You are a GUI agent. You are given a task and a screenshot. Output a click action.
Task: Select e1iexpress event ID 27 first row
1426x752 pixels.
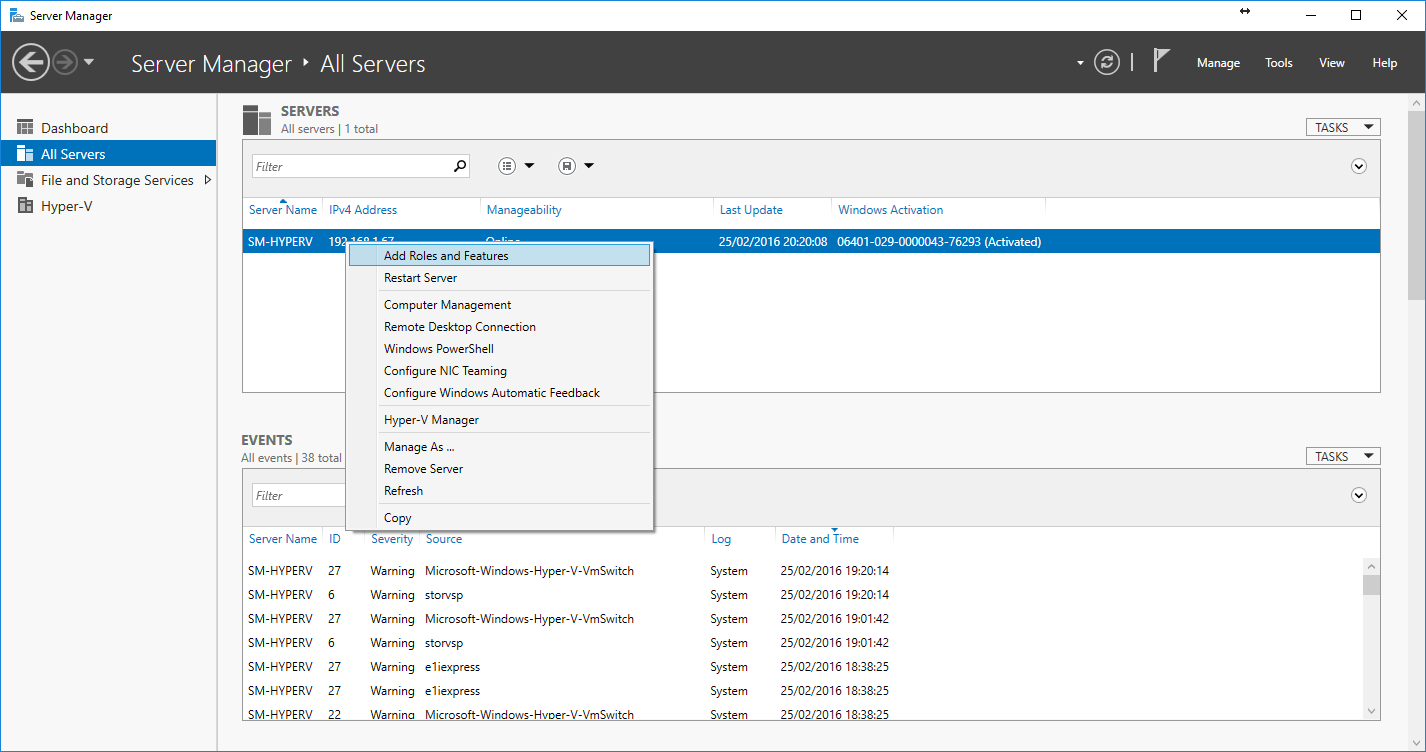click(804, 667)
